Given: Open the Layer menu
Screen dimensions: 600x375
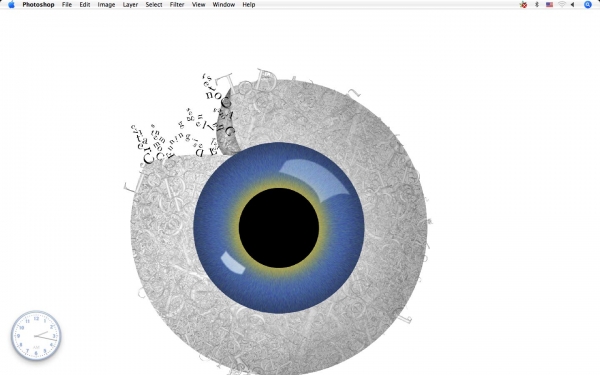Looking at the screenshot, I should click(x=130, y=5).
